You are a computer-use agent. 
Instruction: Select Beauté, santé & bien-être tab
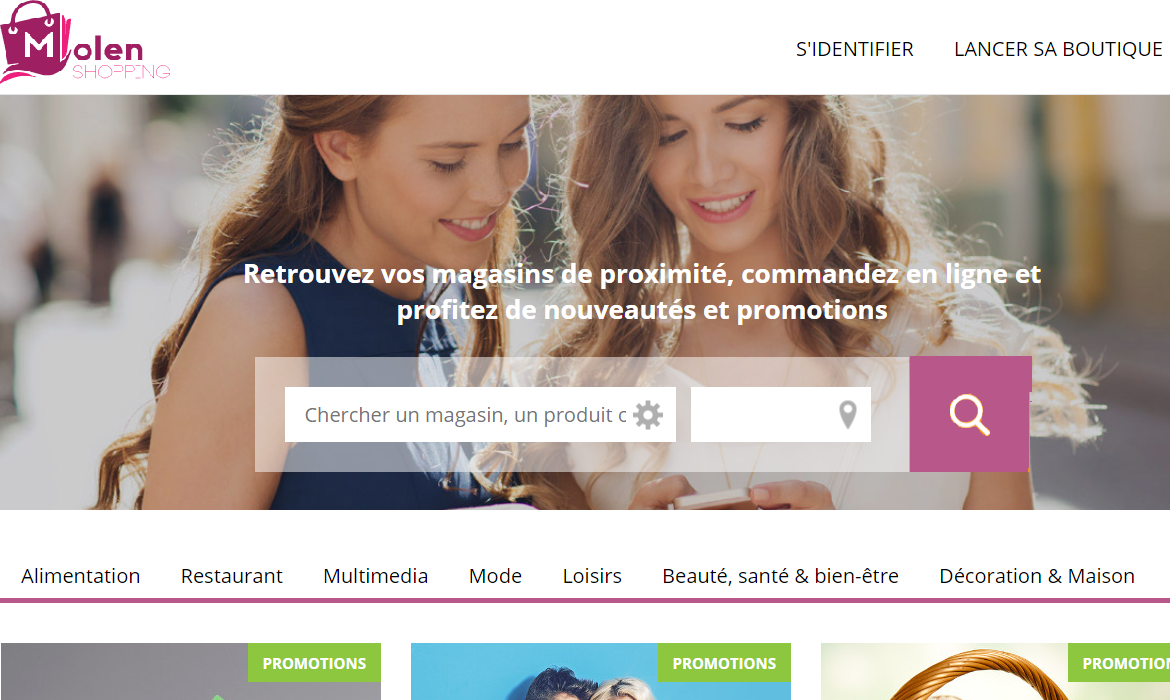point(780,576)
